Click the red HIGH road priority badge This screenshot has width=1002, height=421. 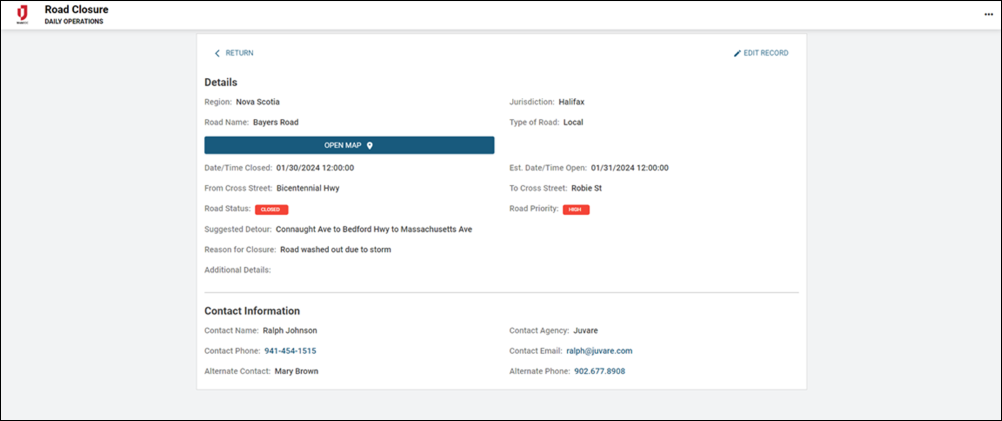[576, 210]
